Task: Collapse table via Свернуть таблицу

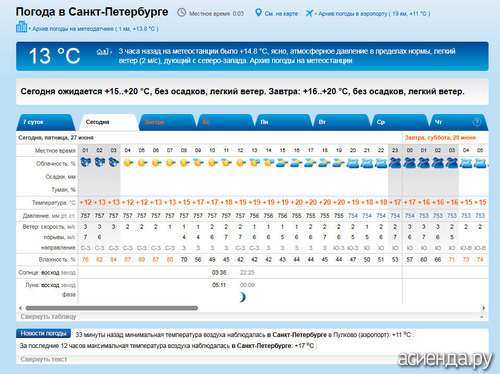Action: tap(48, 316)
